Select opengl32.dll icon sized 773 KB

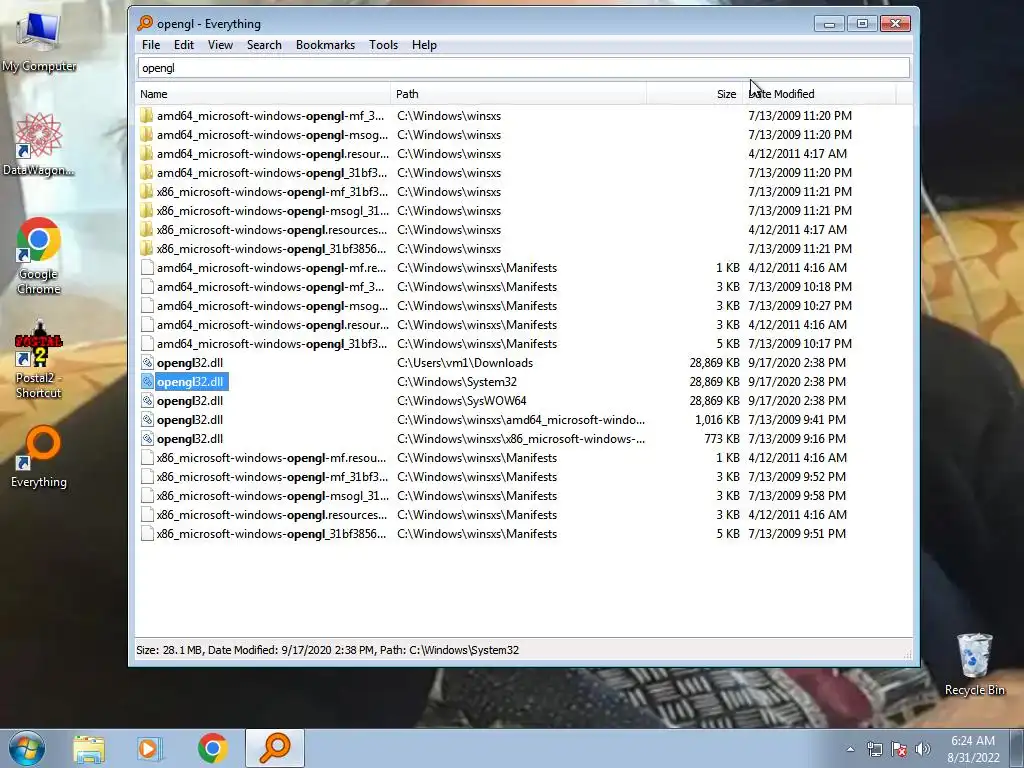pyautogui.click(x=148, y=439)
